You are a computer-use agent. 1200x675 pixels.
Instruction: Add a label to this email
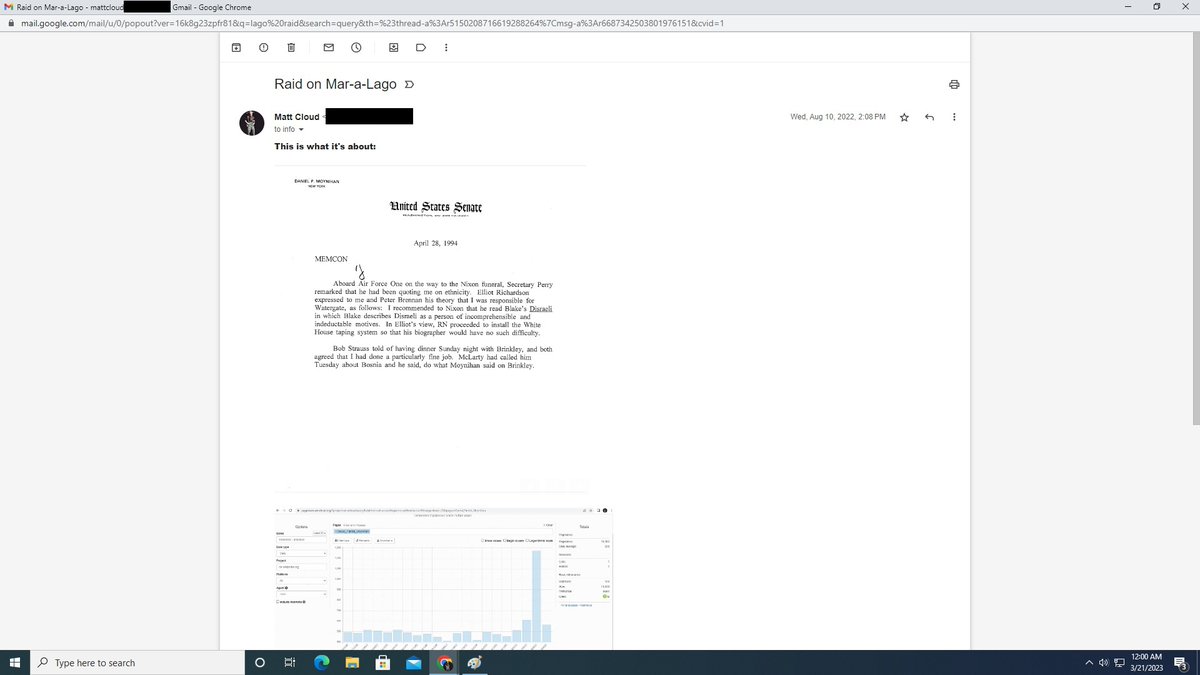[421, 47]
